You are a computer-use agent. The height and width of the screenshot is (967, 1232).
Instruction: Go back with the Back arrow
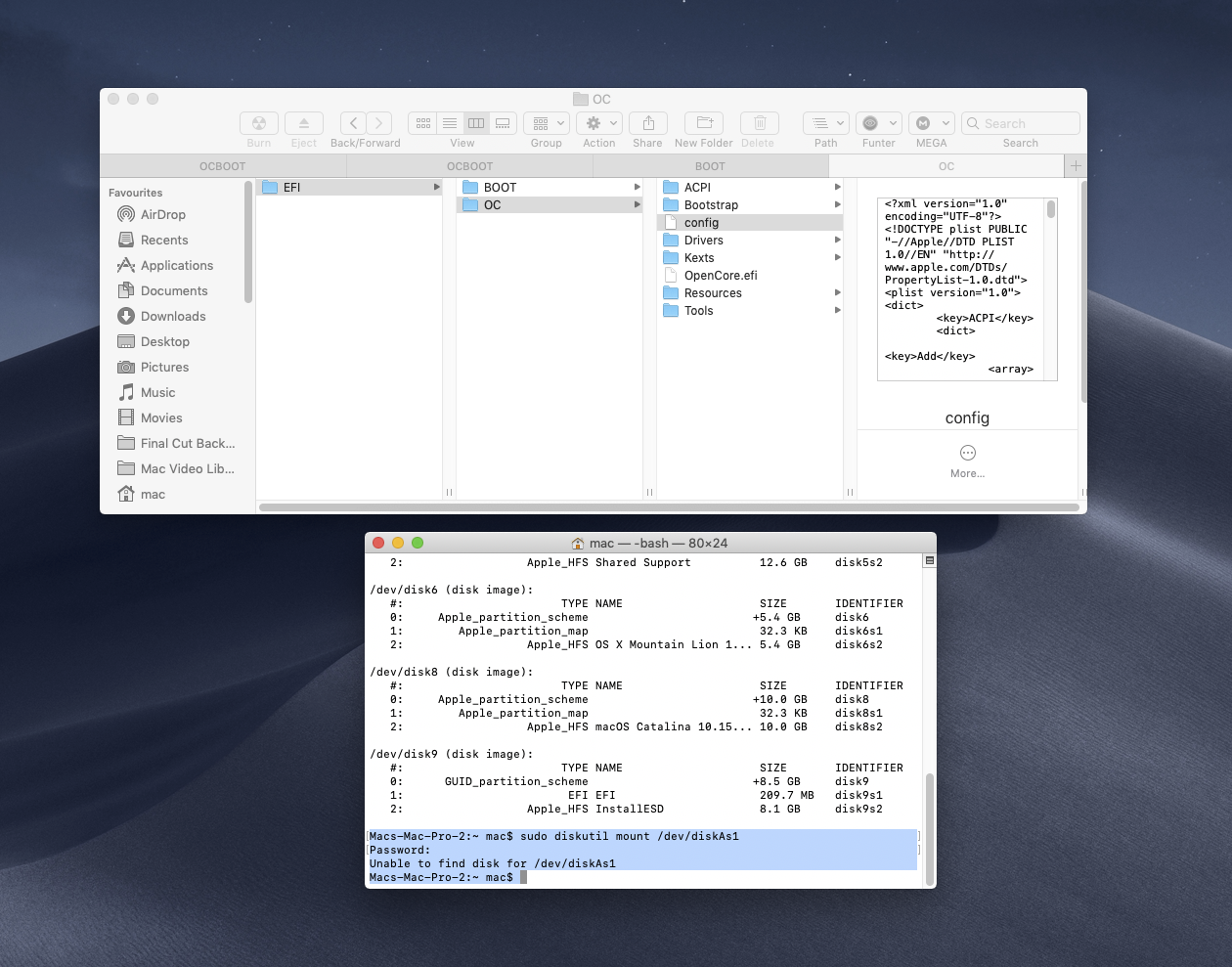(x=353, y=123)
